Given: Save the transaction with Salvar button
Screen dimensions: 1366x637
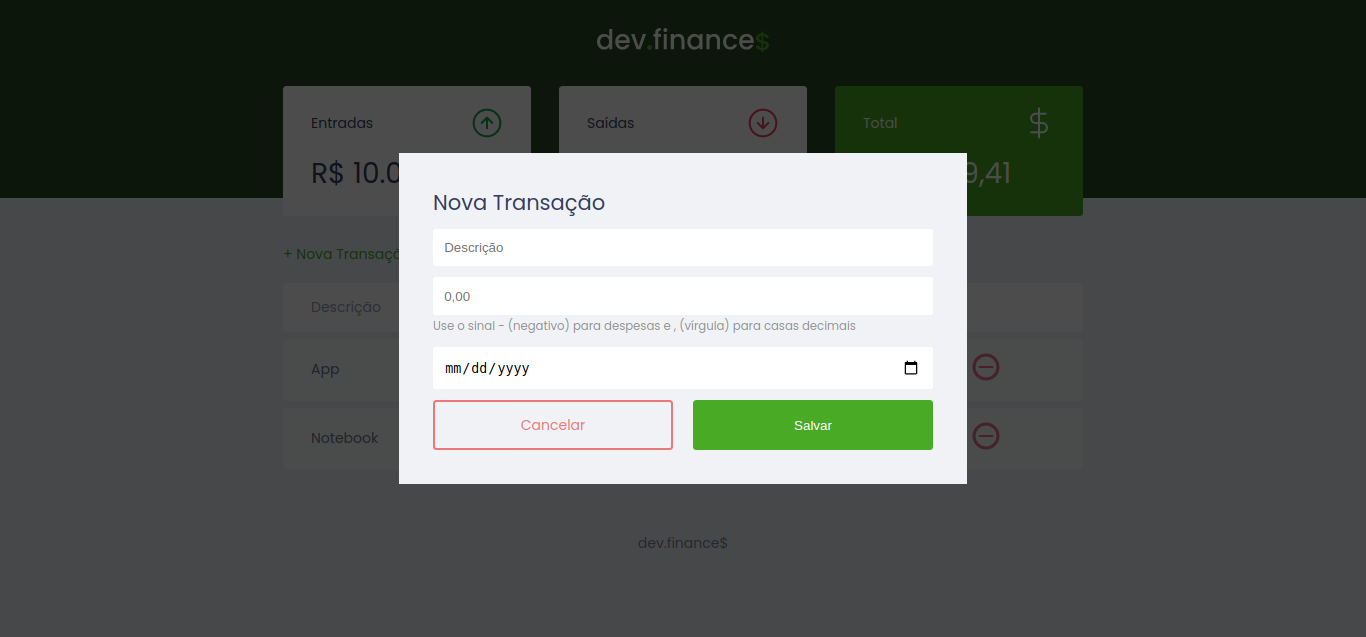Looking at the screenshot, I should pos(813,425).
